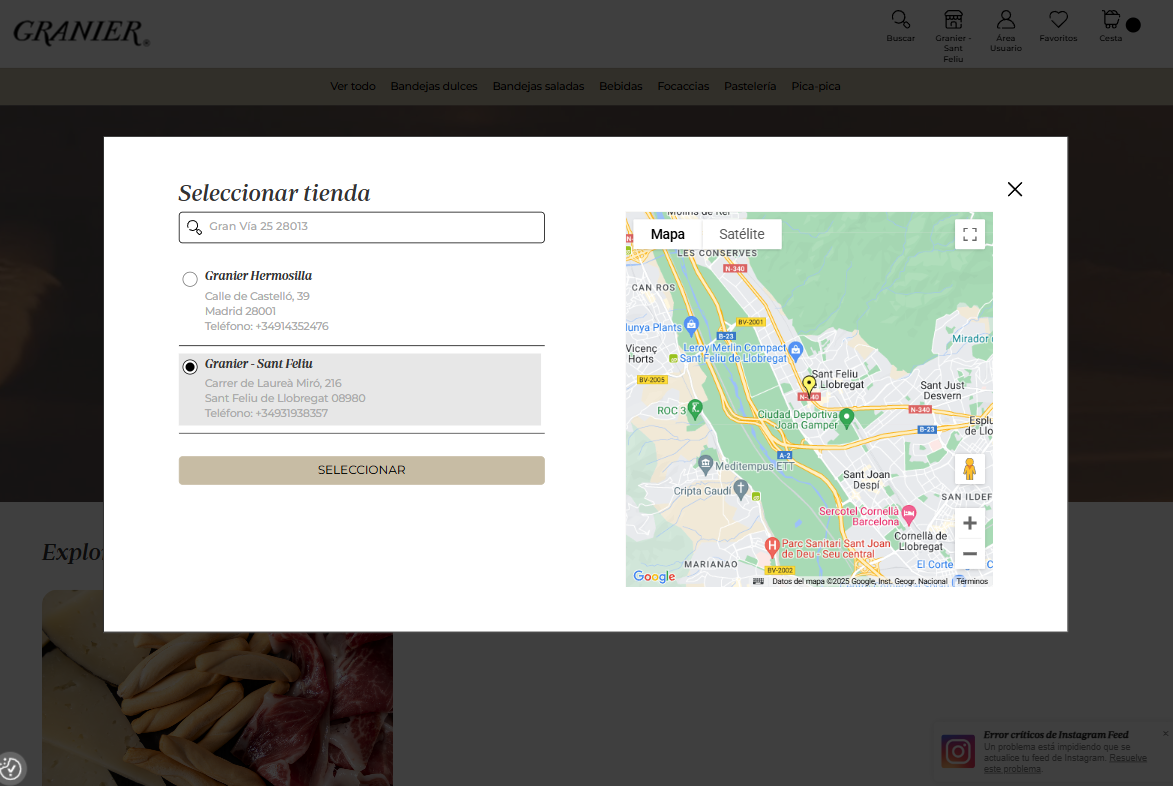Click the Teléfono: +34931938357 text

(x=266, y=413)
